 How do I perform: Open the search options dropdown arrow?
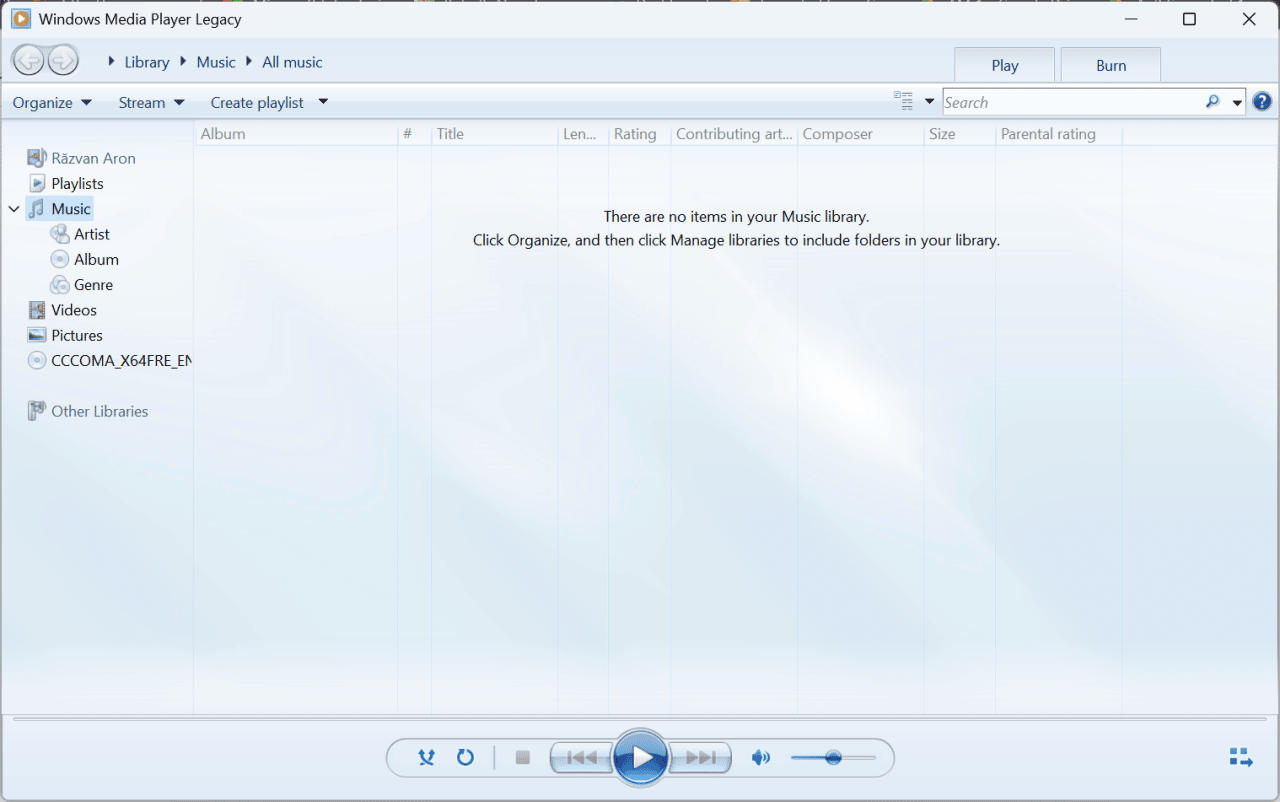[x=1237, y=102]
